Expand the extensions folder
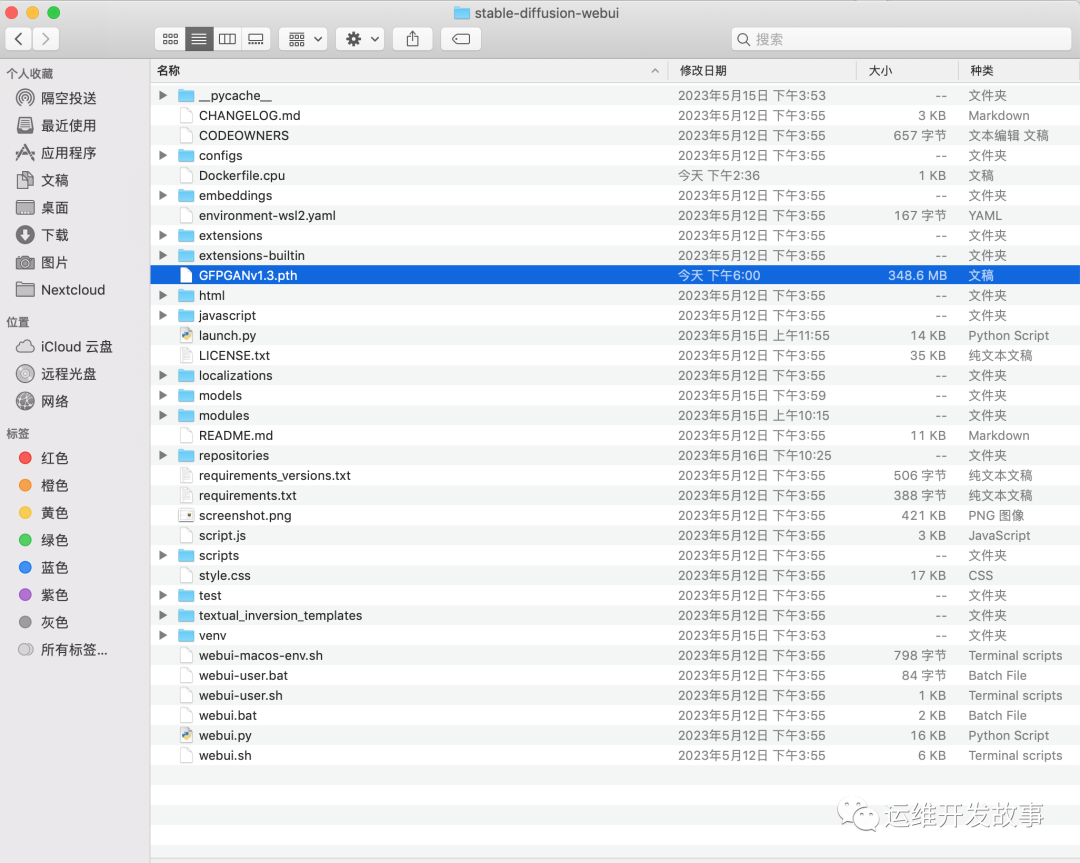1080x863 pixels. [x=163, y=235]
